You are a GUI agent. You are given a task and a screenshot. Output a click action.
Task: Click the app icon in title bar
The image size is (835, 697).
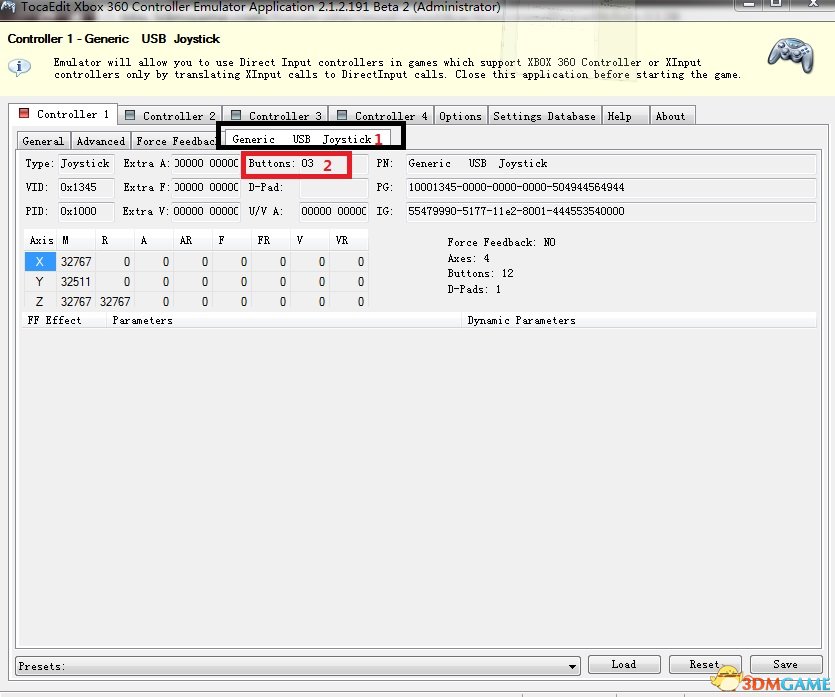tap(7, 7)
